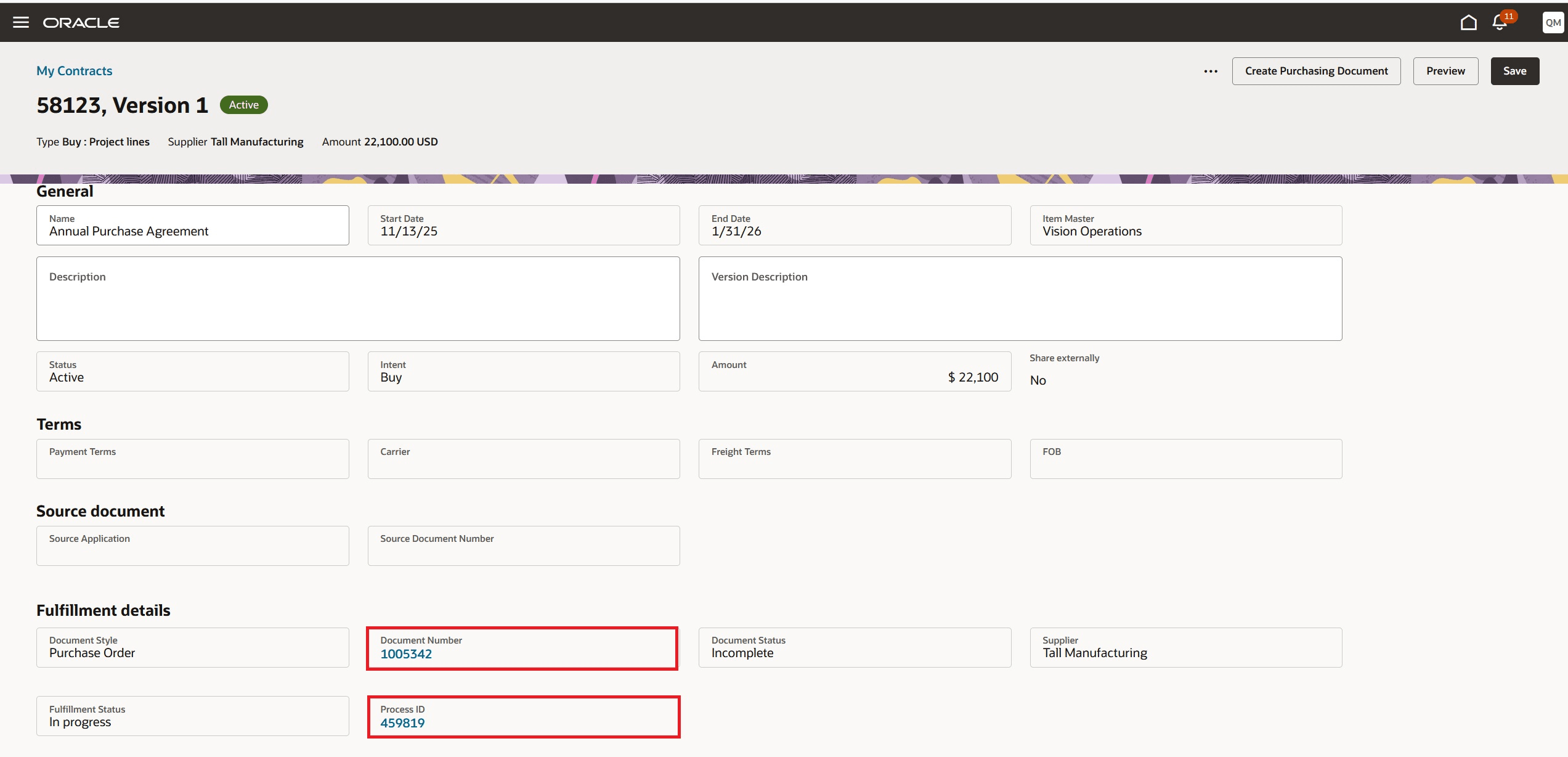Preview the contract document
This screenshot has height=757, width=1568.
click(1445, 70)
